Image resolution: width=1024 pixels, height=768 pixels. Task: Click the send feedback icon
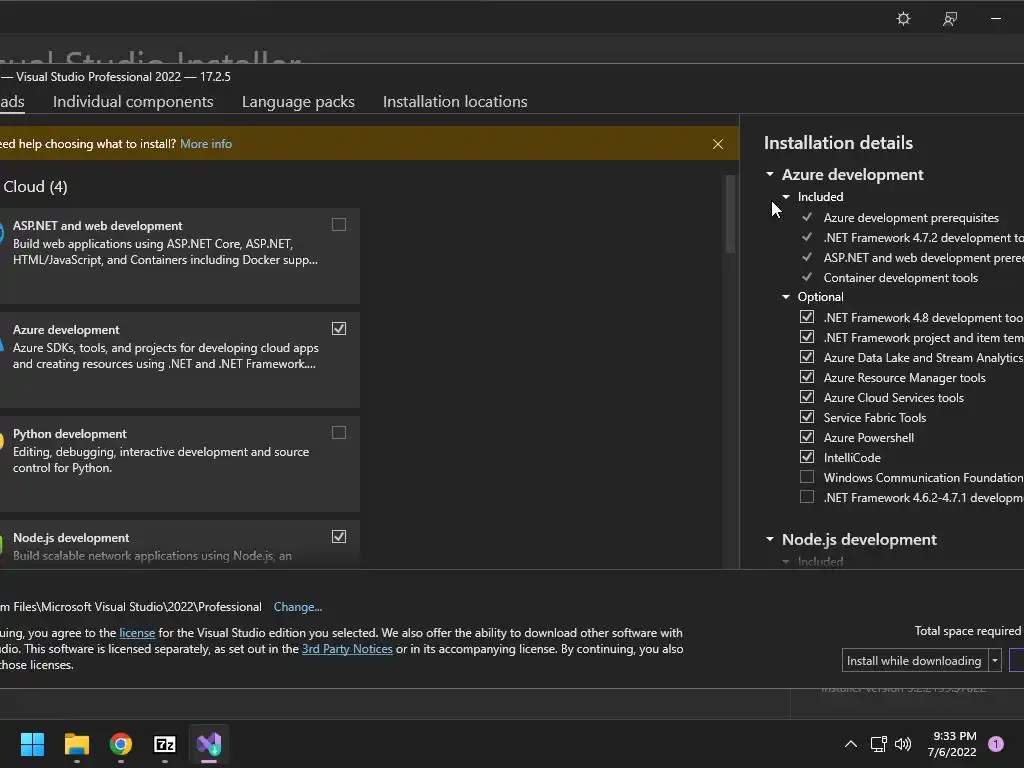pyautogui.click(x=950, y=18)
